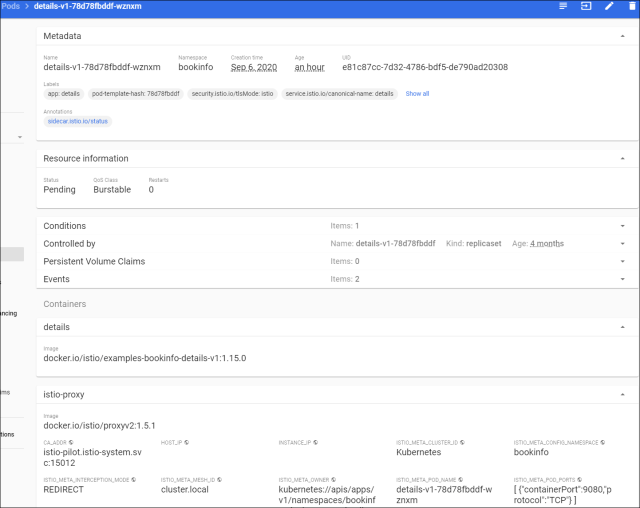Collapse the istio-proxy container card
This screenshot has height=508, width=640.
click(x=622, y=395)
